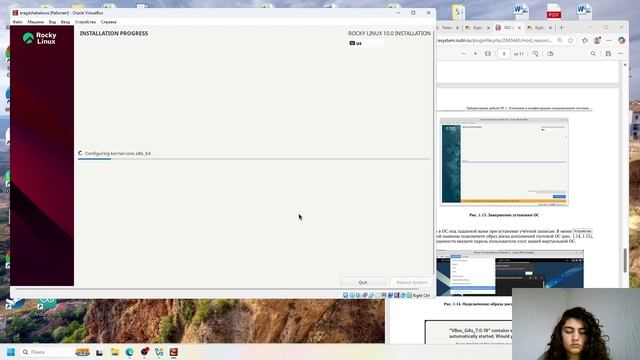Click the VirtualBox title bar app icon
The image size is (640, 360).
tap(15, 13)
